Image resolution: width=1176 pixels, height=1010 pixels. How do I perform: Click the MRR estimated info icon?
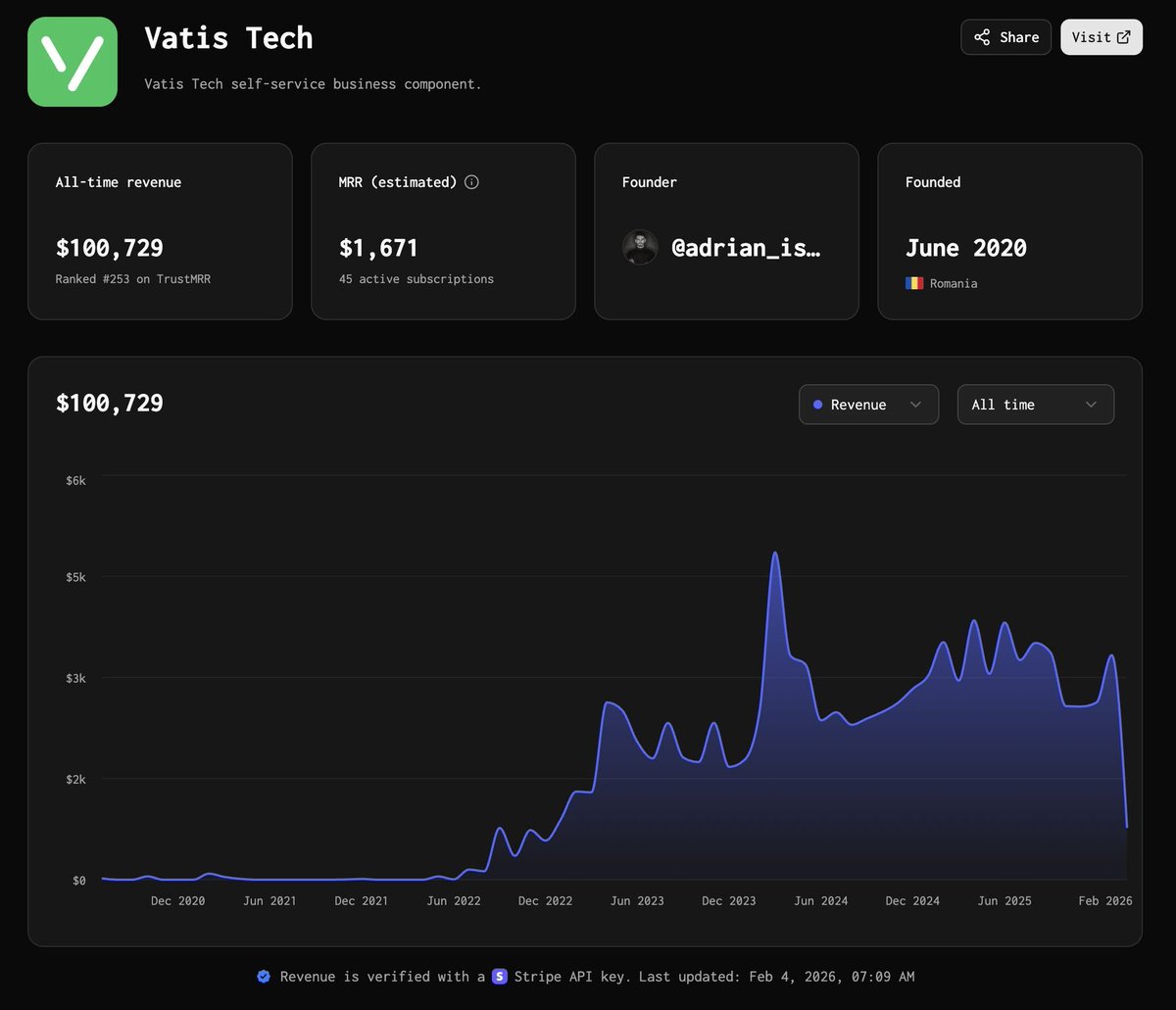471,182
